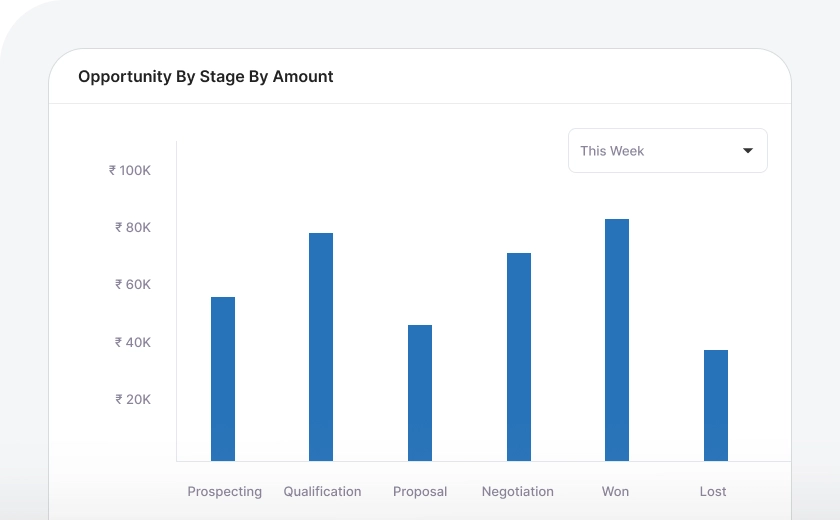Click the Proposal bar in chart
The image size is (840, 520).
(420, 393)
